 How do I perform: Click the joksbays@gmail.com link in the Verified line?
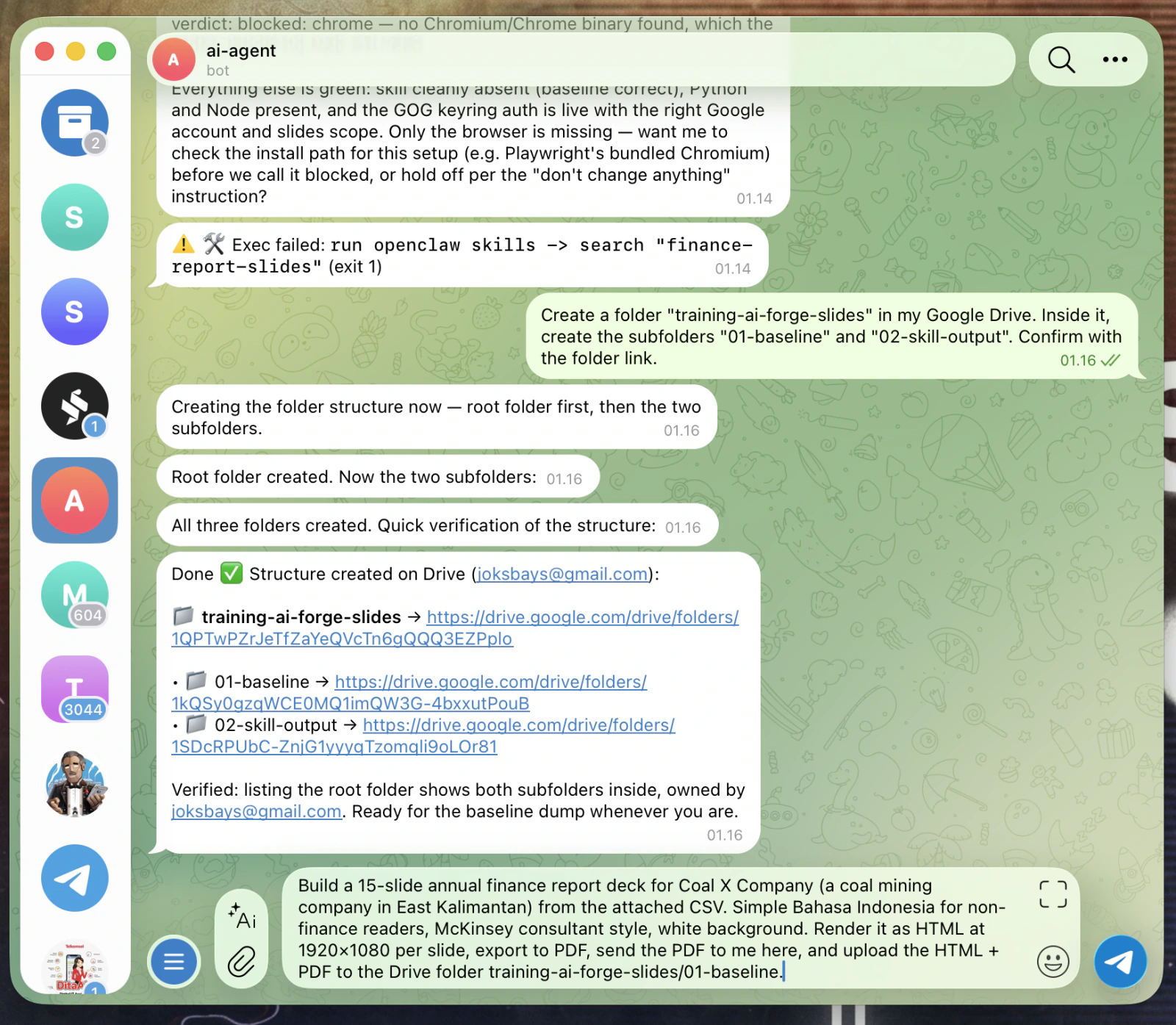point(257,811)
